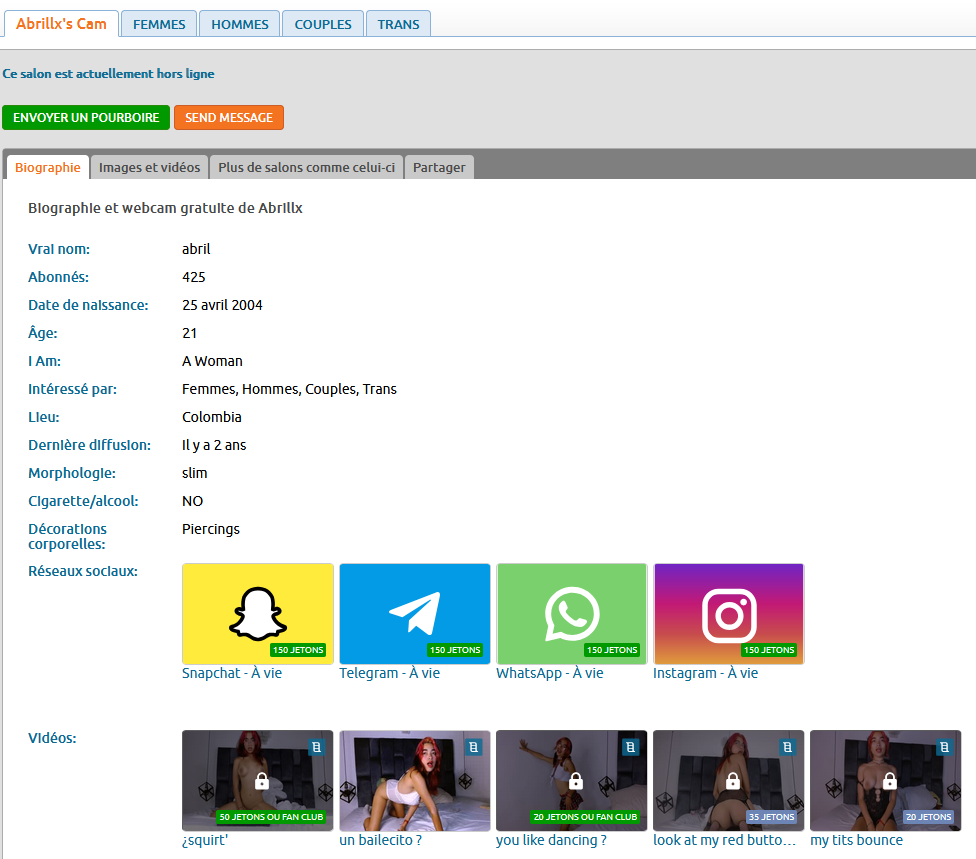This screenshot has width=976, height=859.
Task: Click the Telegram paper plane icon
Action: pyautogui.click(x=414, y=613)
